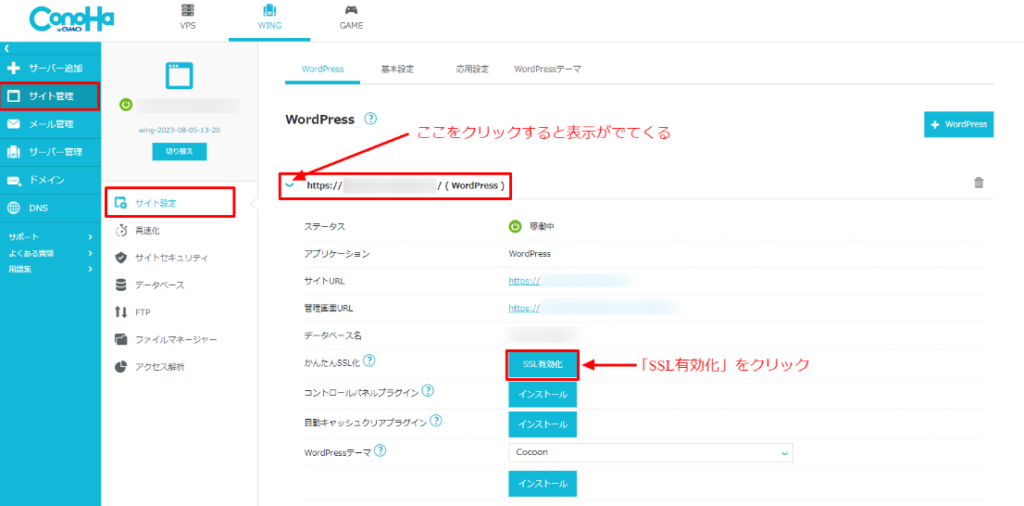Click the green power status icon under the site icon
Screen dimensions: 1024x506
point(126,104)
